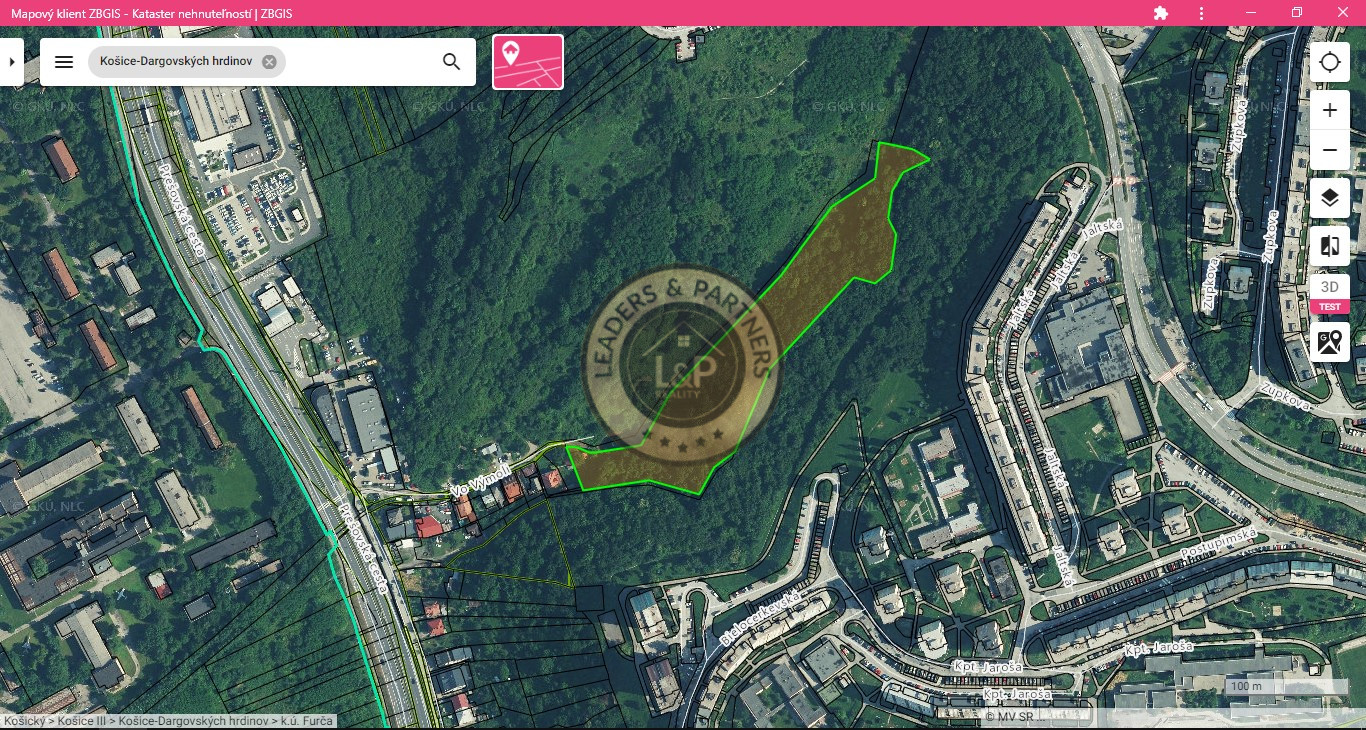Click inside the search input field
This screenshot has width=1366, height=730.
[360, 62]
